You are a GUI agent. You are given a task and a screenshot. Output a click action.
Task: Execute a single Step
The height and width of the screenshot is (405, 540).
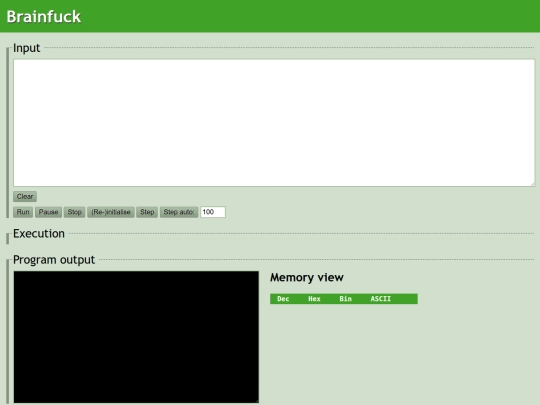[147, 212]
